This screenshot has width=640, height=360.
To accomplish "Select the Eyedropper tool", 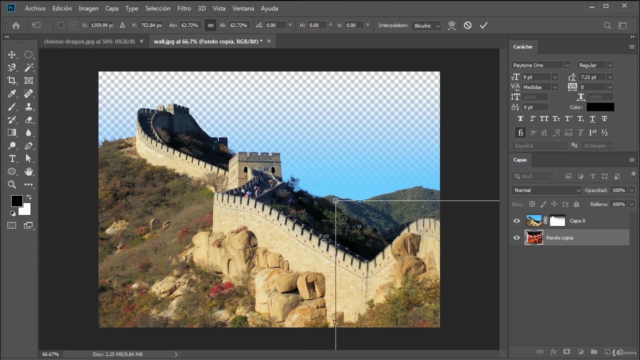I will pos(12,93).
